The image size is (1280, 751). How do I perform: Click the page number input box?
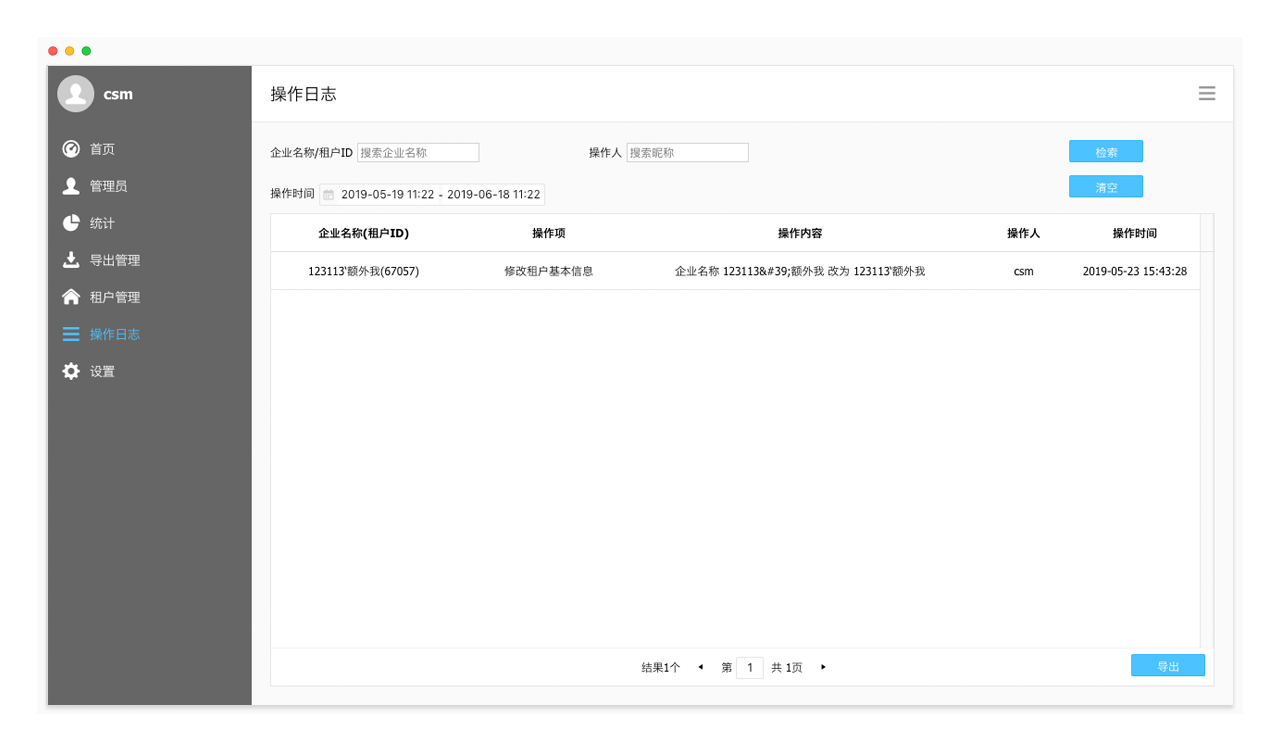pyautogui.click(x=749, y=667)
